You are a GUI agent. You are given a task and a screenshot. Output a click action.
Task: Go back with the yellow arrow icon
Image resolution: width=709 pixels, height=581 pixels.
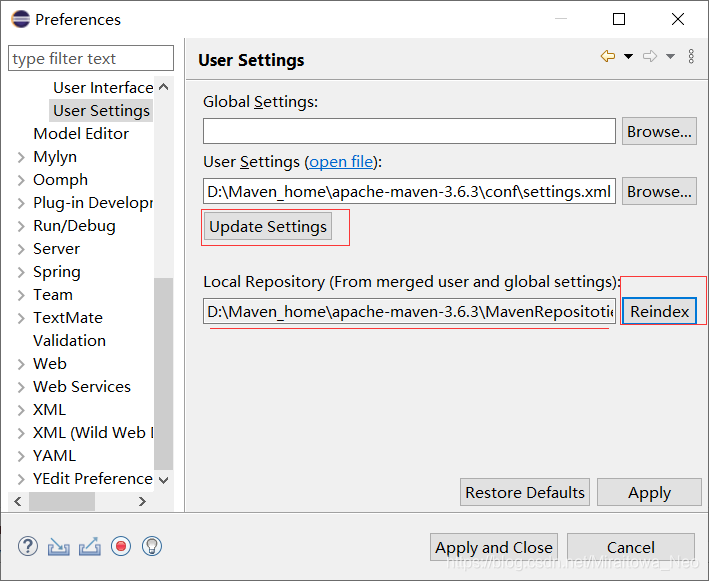[608, 56]
